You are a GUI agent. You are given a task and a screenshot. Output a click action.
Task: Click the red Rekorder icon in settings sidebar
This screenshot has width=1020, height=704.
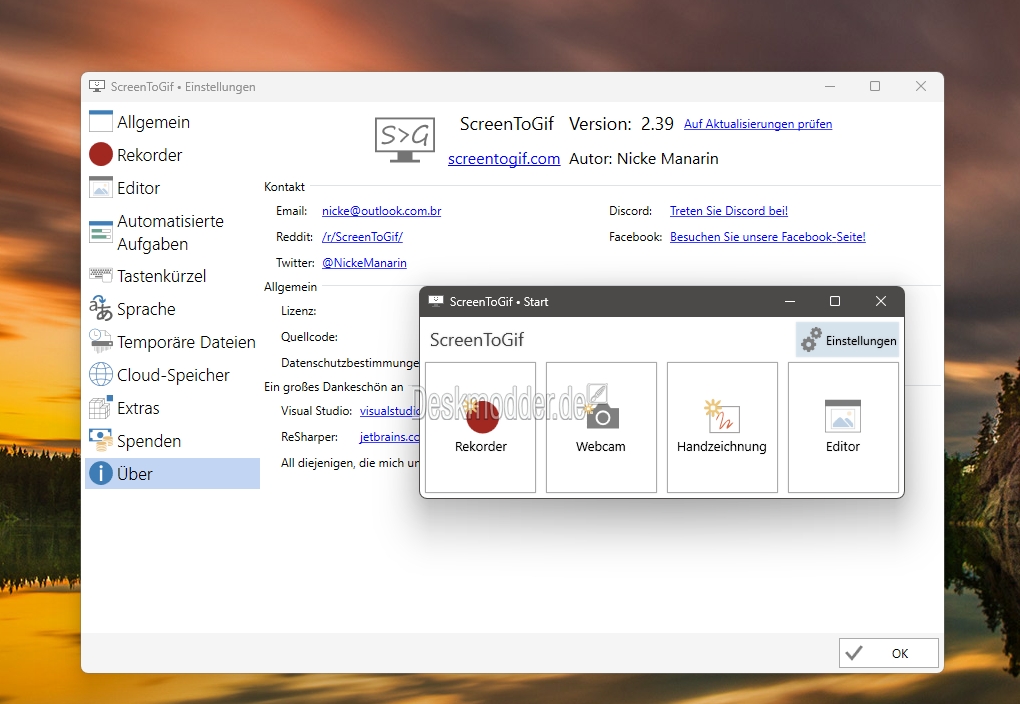(101, 155)
